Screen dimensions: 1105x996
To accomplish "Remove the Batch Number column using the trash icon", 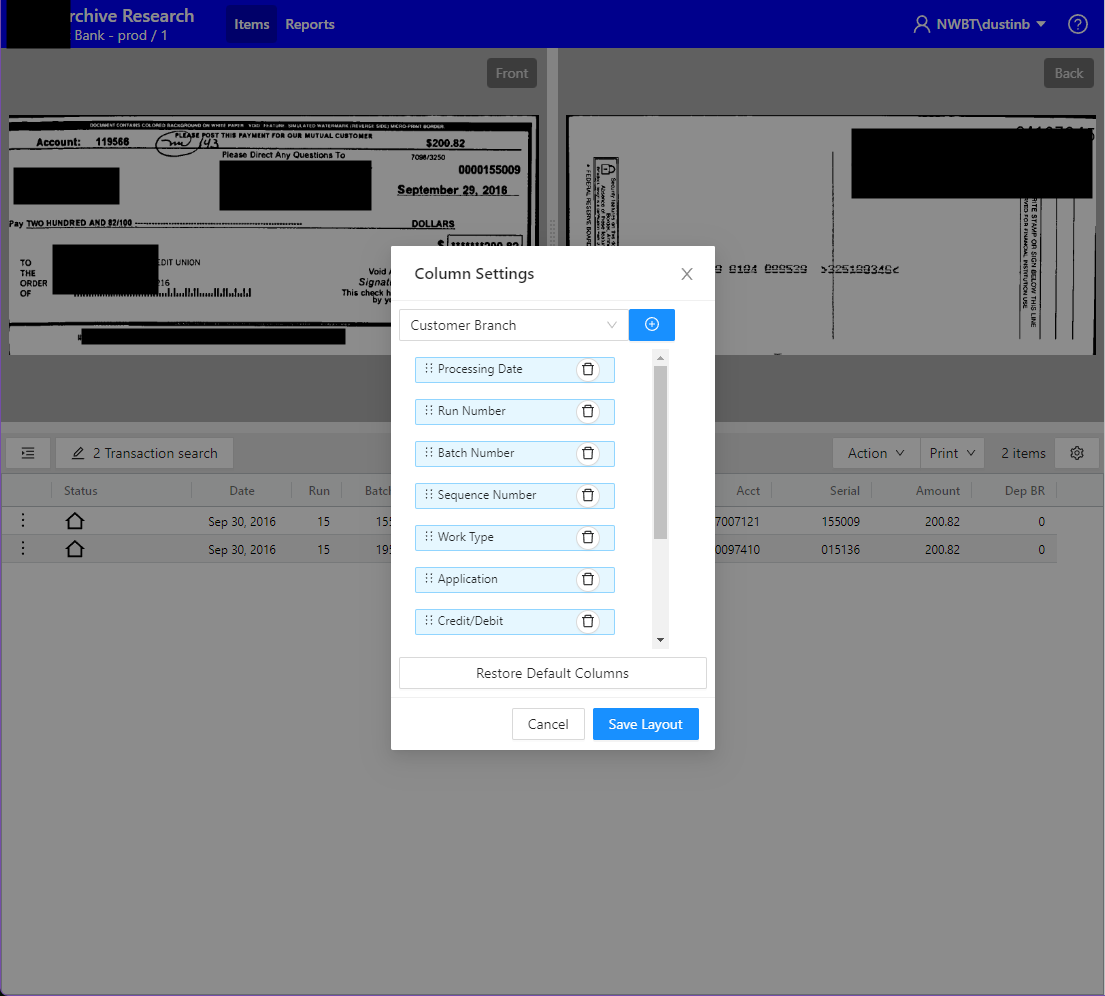I will (588, 453).
